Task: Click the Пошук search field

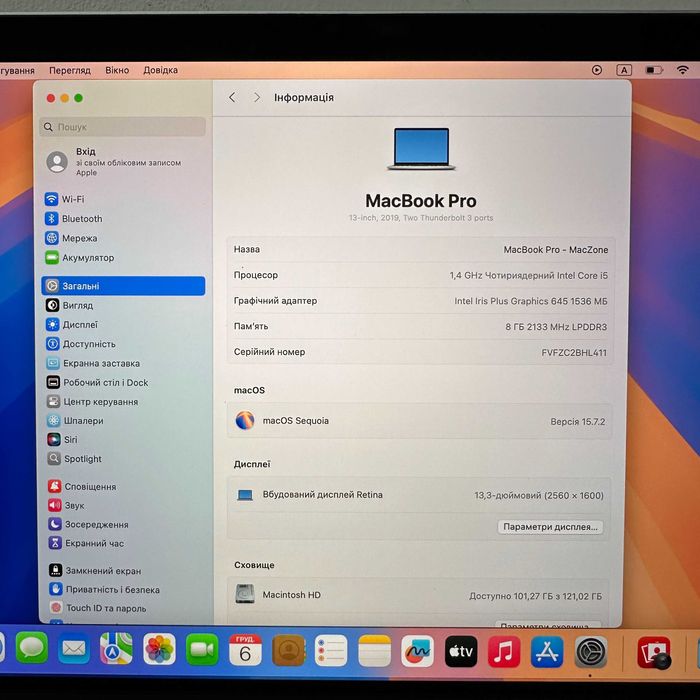Action: click(123, 127)
